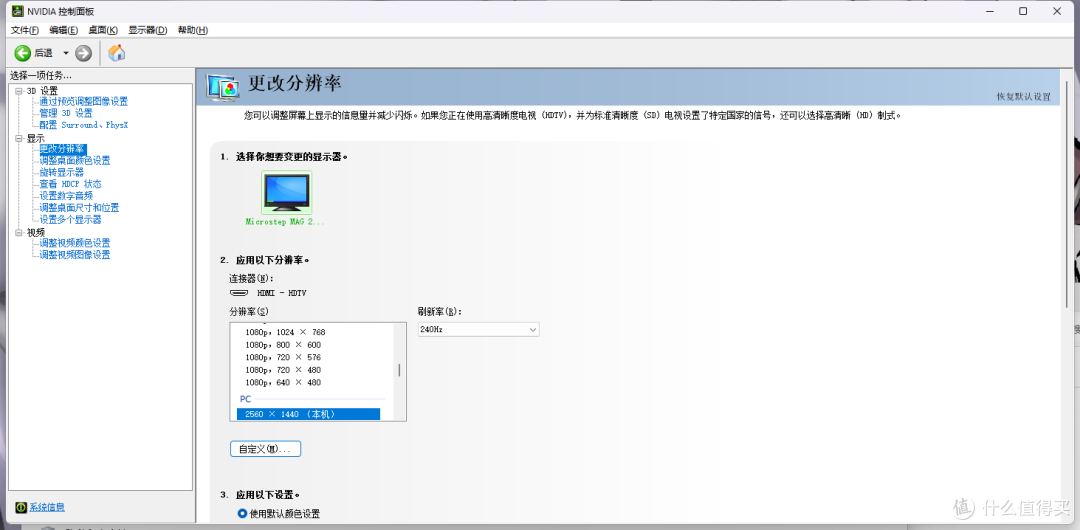Screen dimensions: 1080x530
Task: Collapse the 显示 tree node
Action: point(19,139)
